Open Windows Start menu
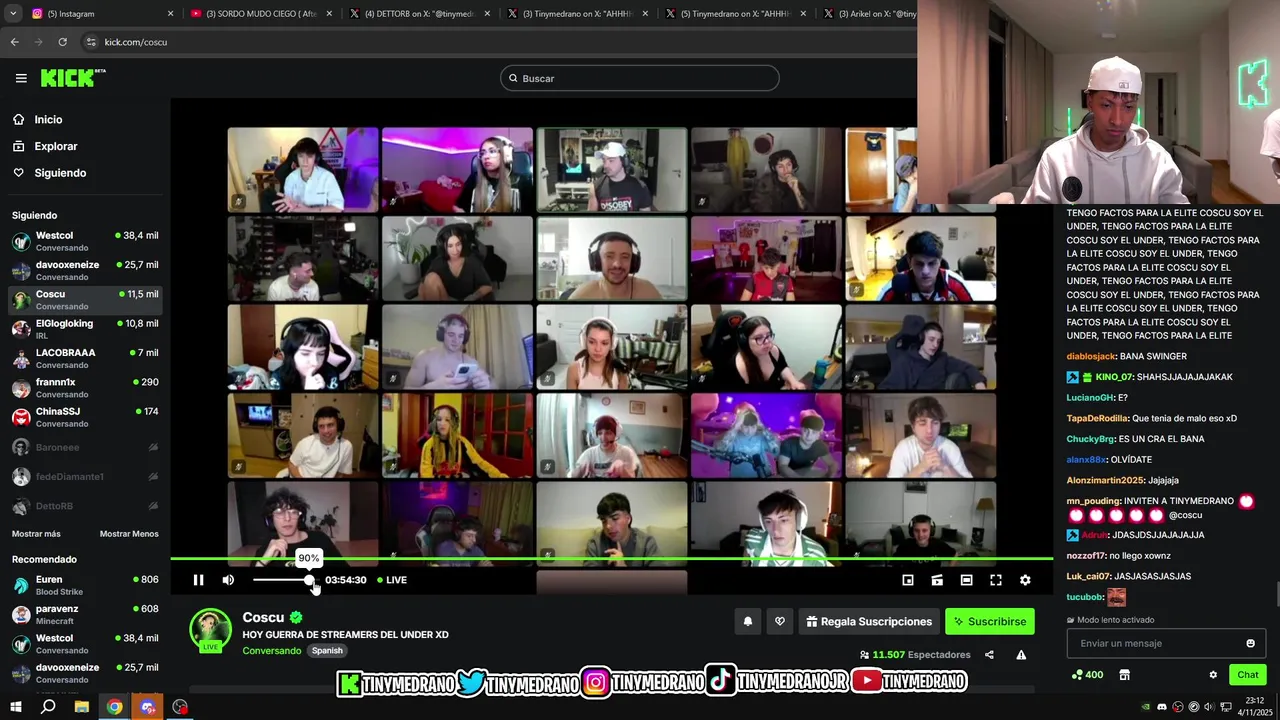 click(16, 707)
